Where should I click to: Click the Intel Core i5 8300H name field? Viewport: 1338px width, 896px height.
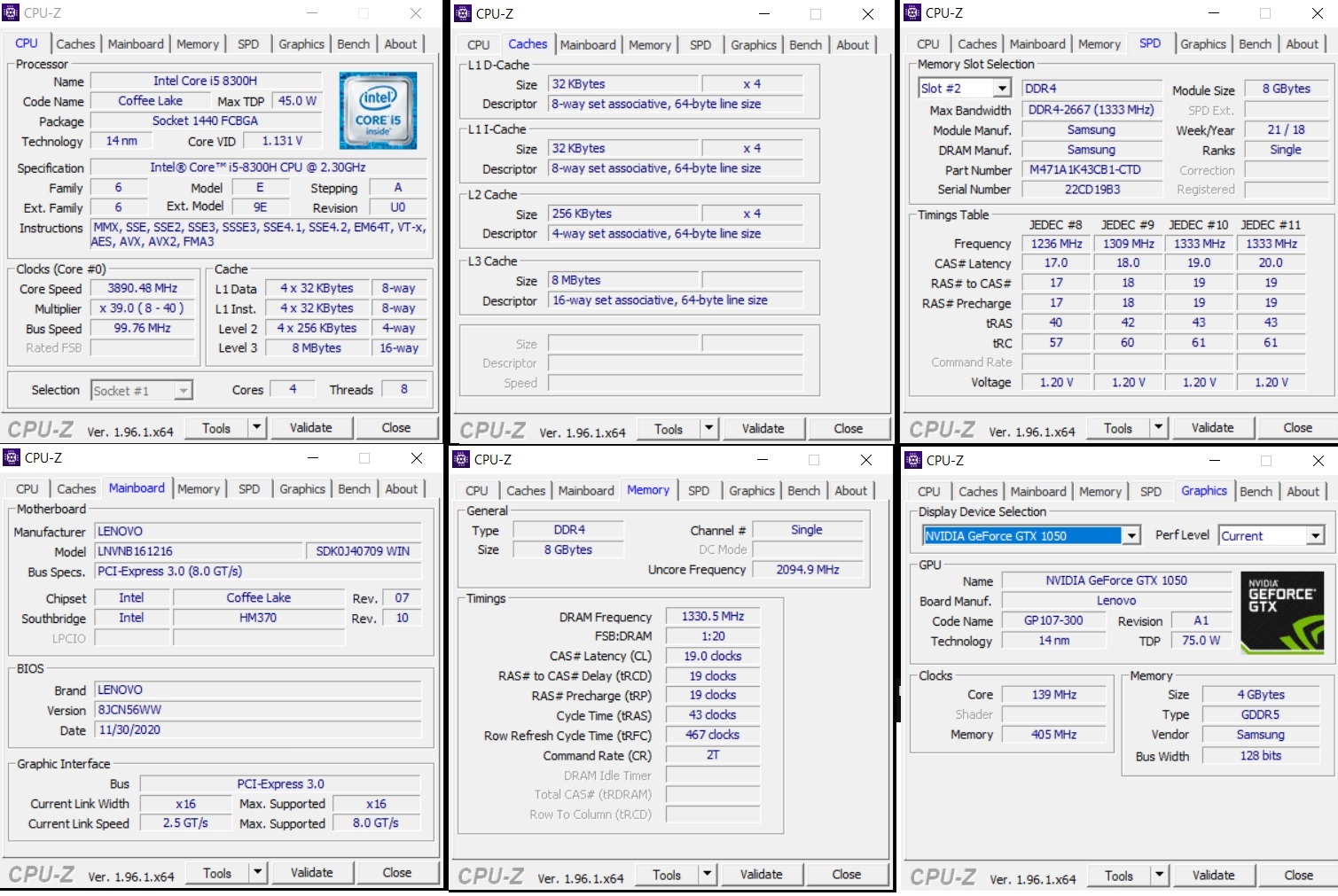(x=205, y=81)
